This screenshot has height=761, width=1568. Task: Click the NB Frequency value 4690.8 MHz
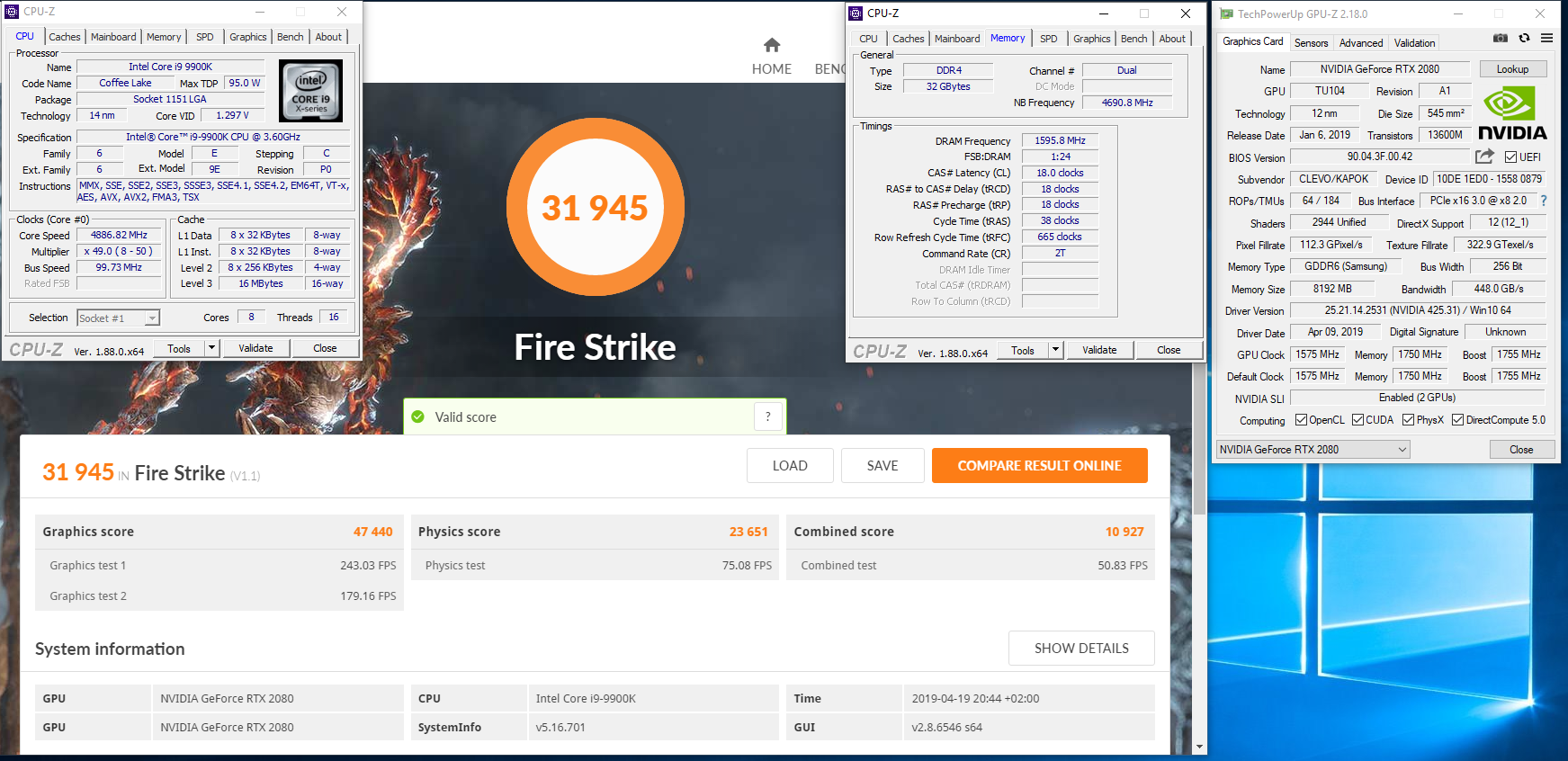(x=1127, y=103)
